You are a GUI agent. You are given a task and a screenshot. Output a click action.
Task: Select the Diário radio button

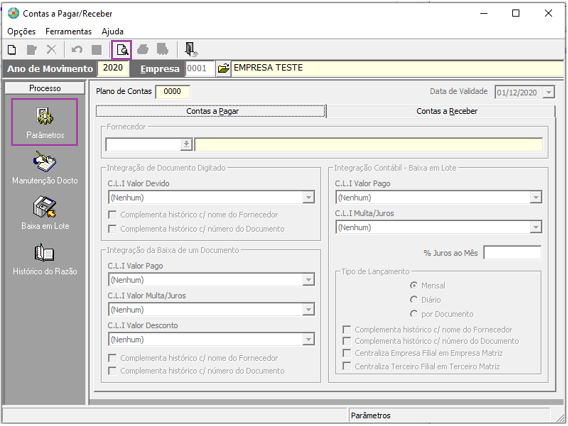[414, 300]
